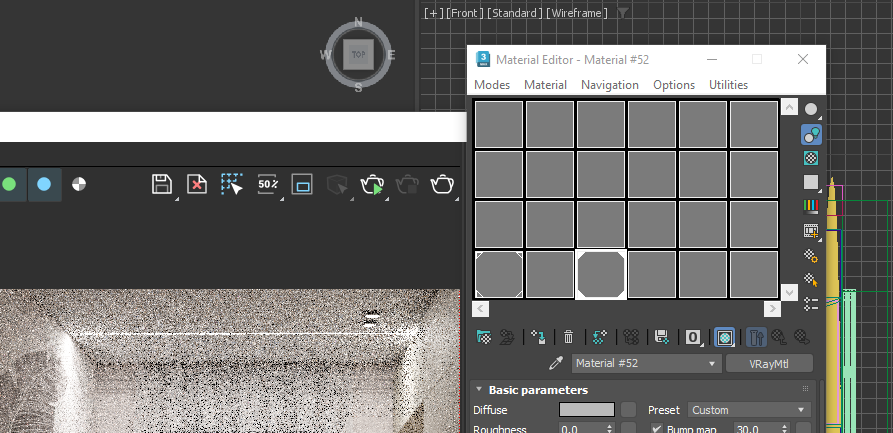Click the Diffuse color swatch

(586, 410)
